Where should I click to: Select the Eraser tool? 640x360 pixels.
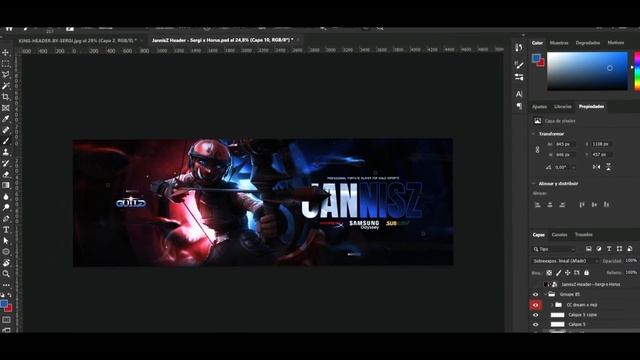(x=6, y=174)
